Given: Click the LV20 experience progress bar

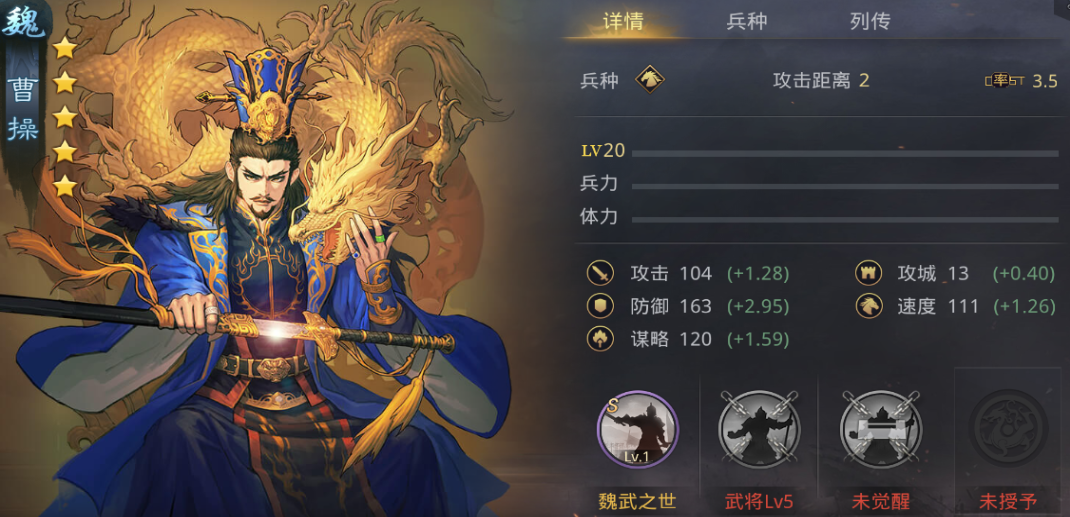Looking at the screenshot, I should pos(845,153).
